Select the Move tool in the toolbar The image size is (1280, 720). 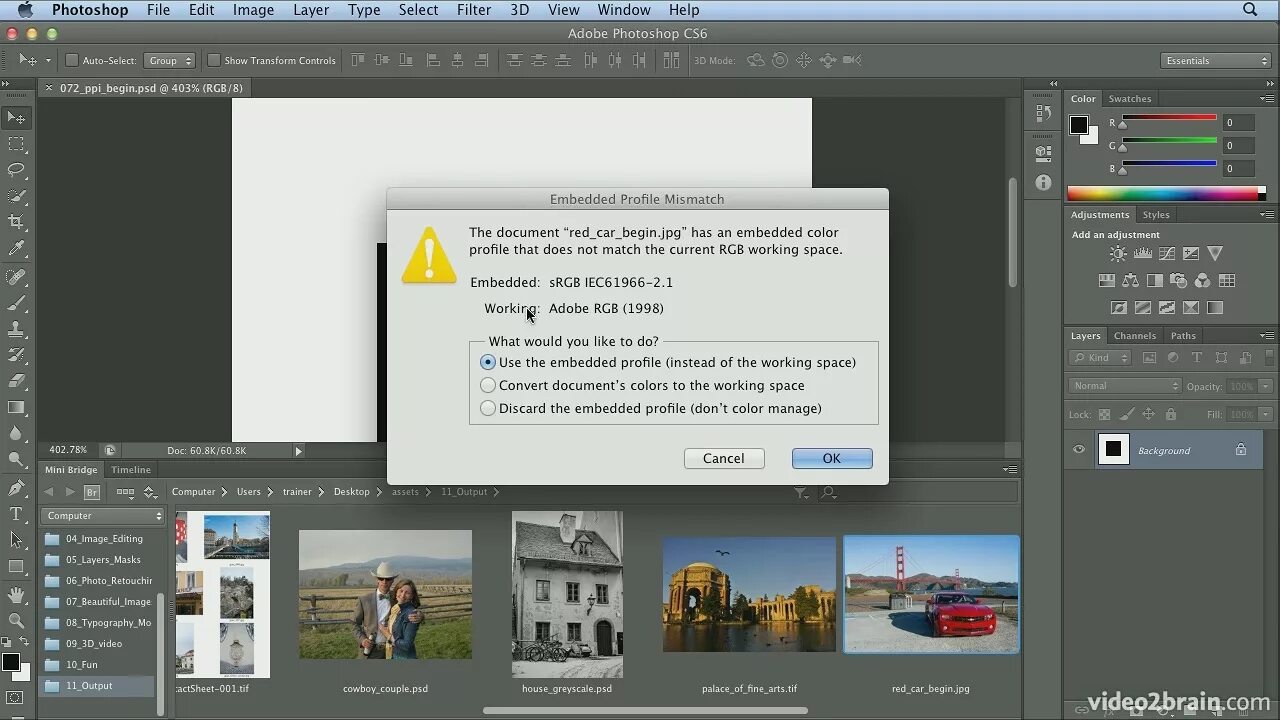(x=17, y=118)
